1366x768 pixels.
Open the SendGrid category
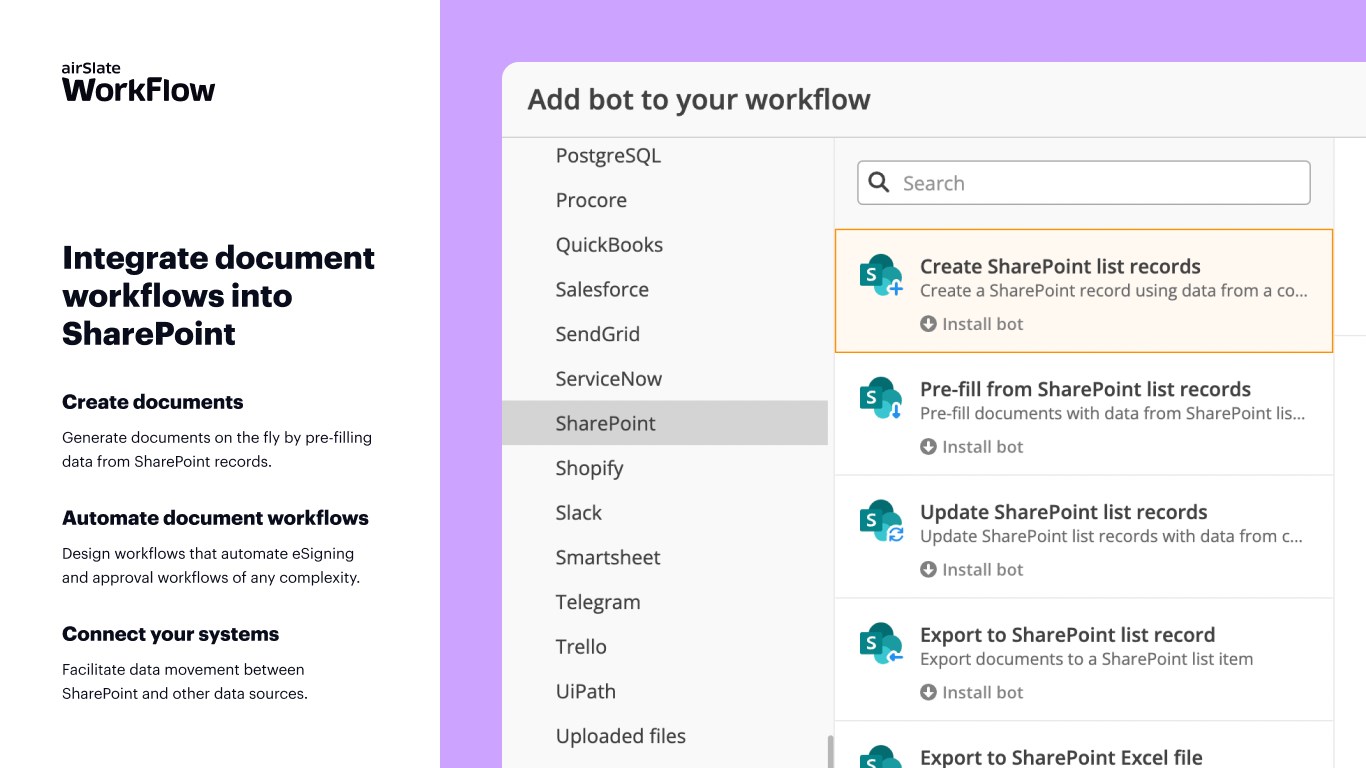coord(598,334)
